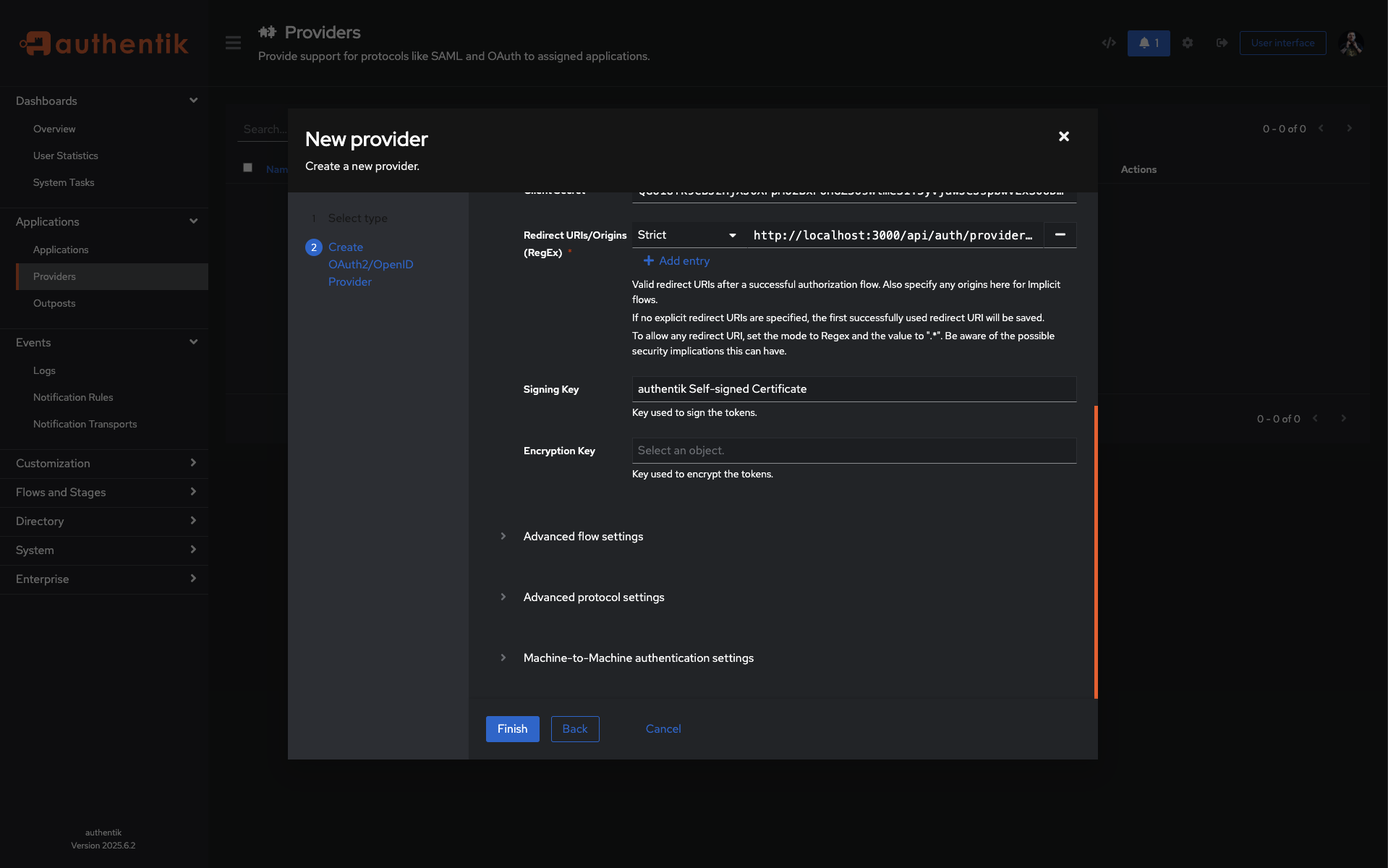Image resolution: width=1388 pixels, height=868 pixels.
Task: Click the redirect URI input field
Action: [x=895, y=234]
